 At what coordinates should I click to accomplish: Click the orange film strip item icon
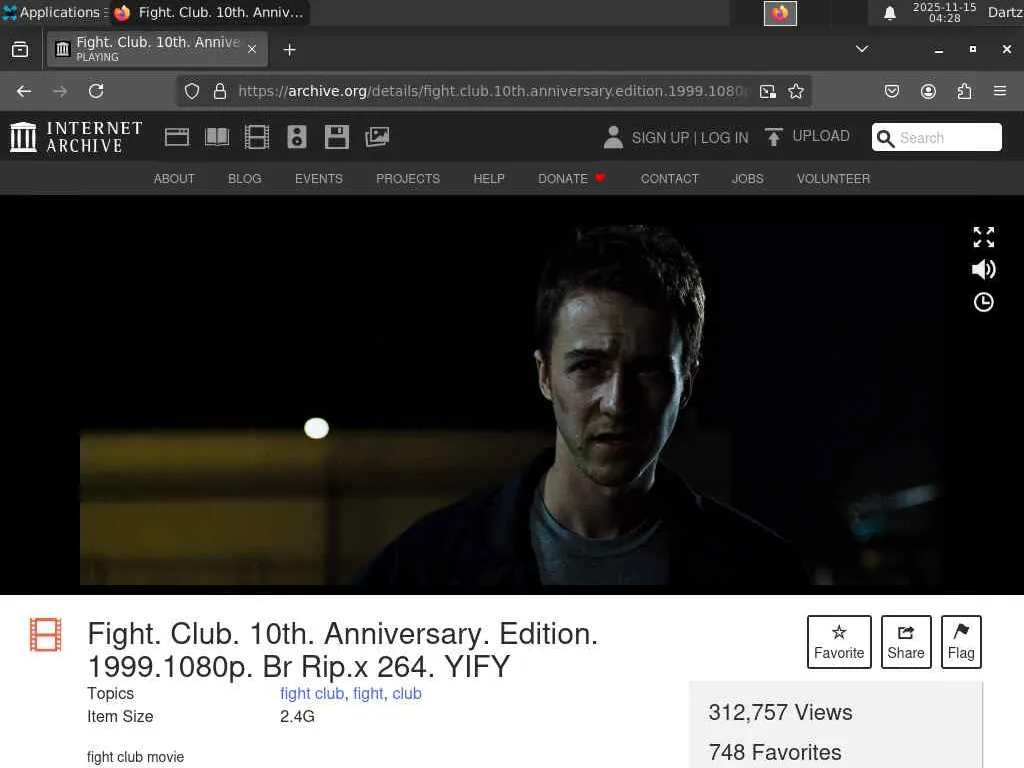tap(46, 635)
